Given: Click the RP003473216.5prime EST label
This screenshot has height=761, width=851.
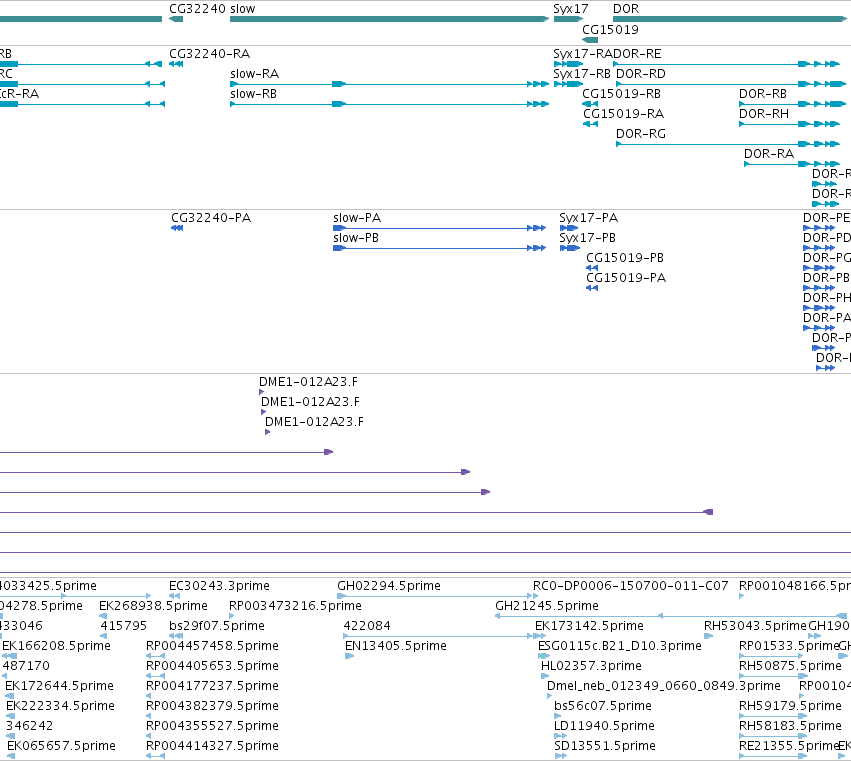Looking at the screenshot, I should coord(295,606).
